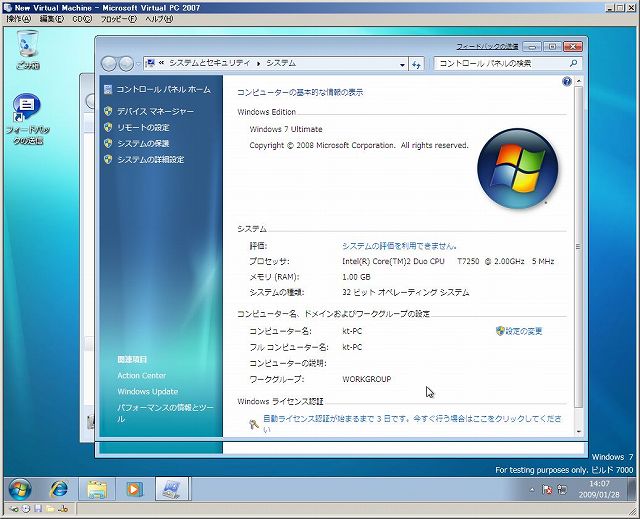Click the Action Center flag tray icon
This screenshot has height=519, width=640.
[547, 489]
